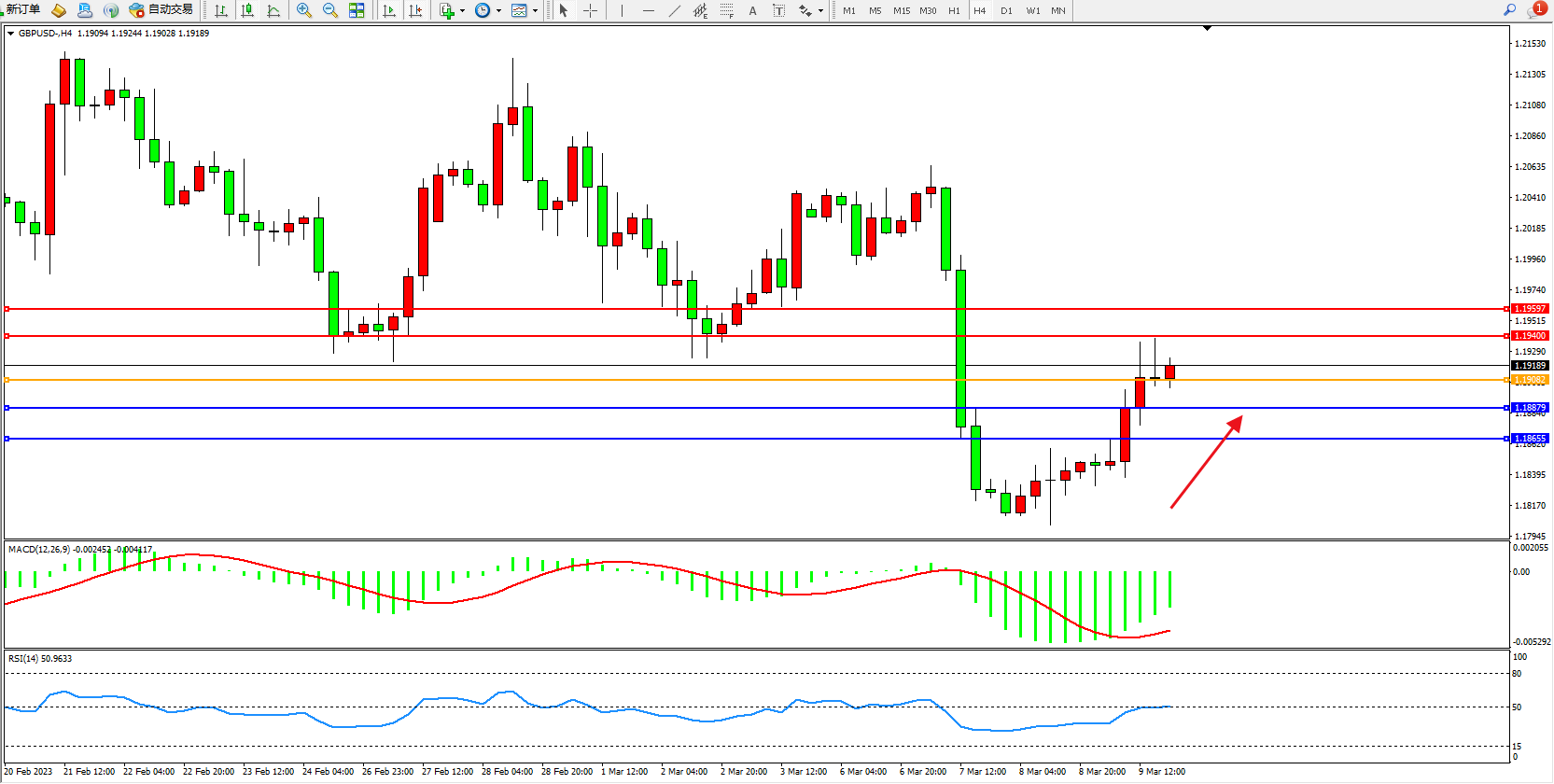Click the red arrow drawn on chart
The width and height of the screenshot is (1554, 784).
pyautogui.click(x=1205, y=463)
